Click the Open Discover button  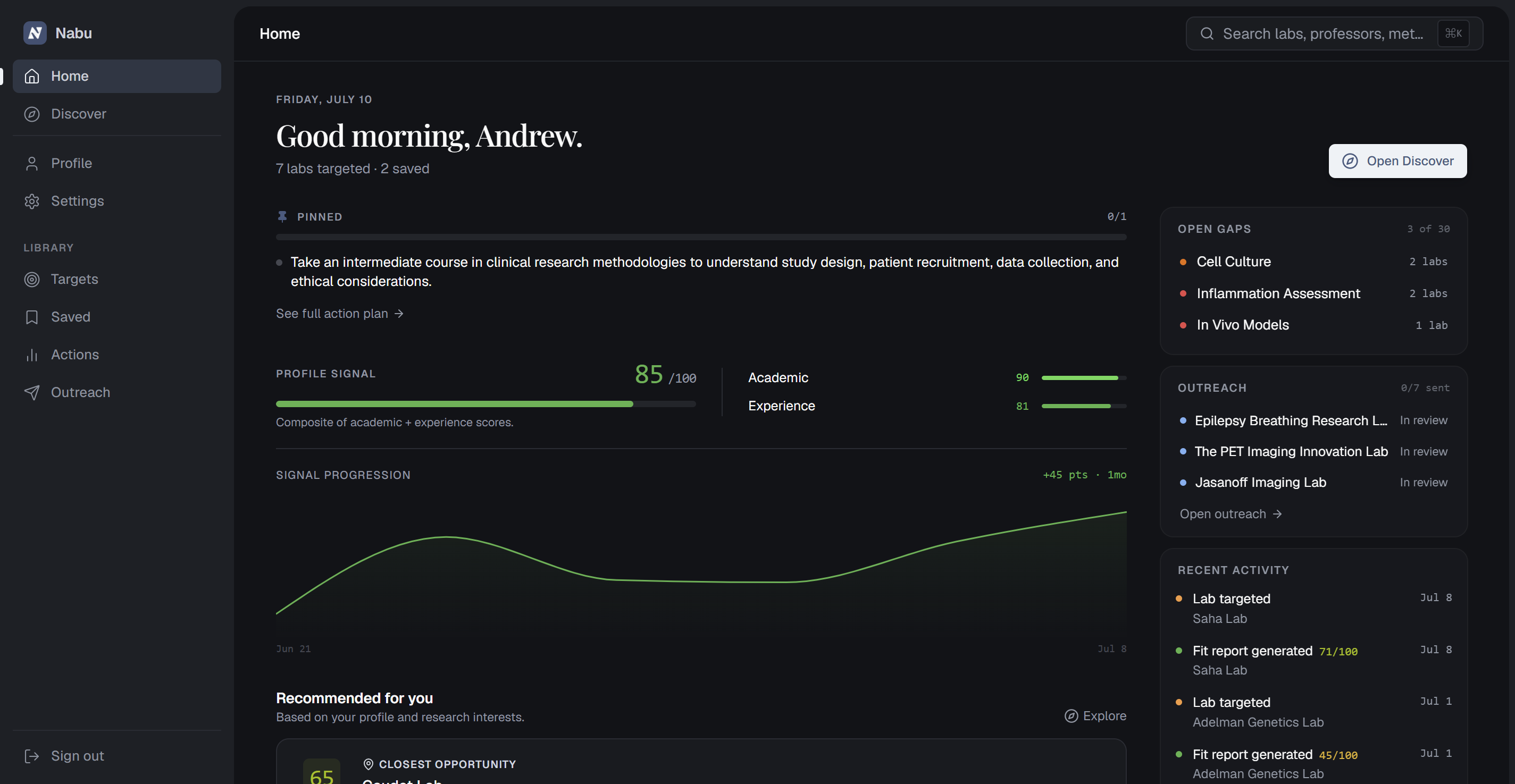pos(1397,161)
